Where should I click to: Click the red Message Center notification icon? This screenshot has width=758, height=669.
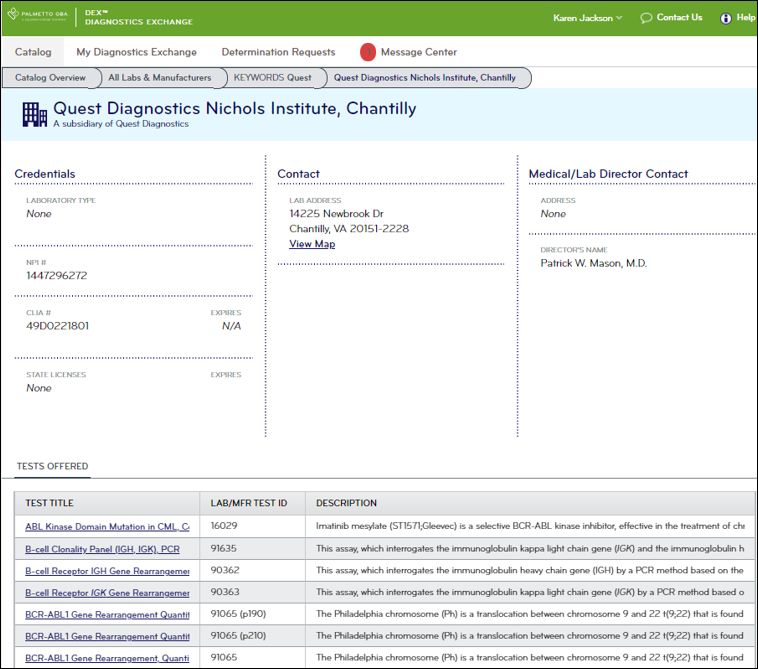point(367,52)
